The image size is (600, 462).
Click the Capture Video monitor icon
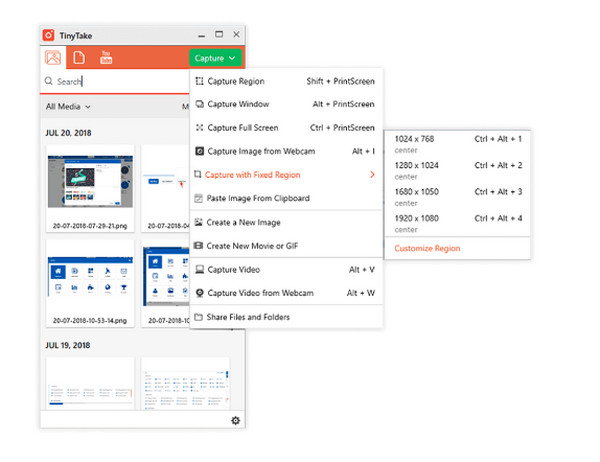199,269
